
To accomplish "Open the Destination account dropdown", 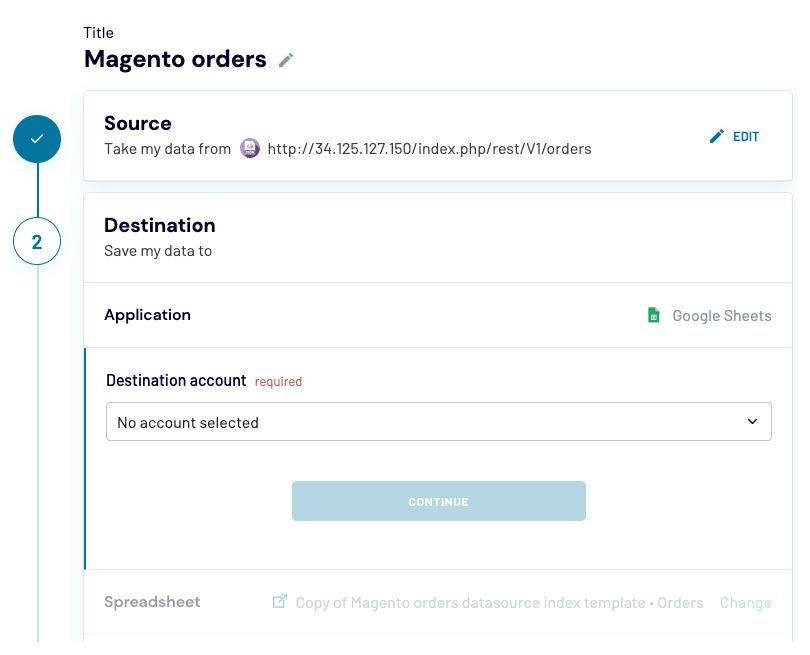I will point(439,422).
